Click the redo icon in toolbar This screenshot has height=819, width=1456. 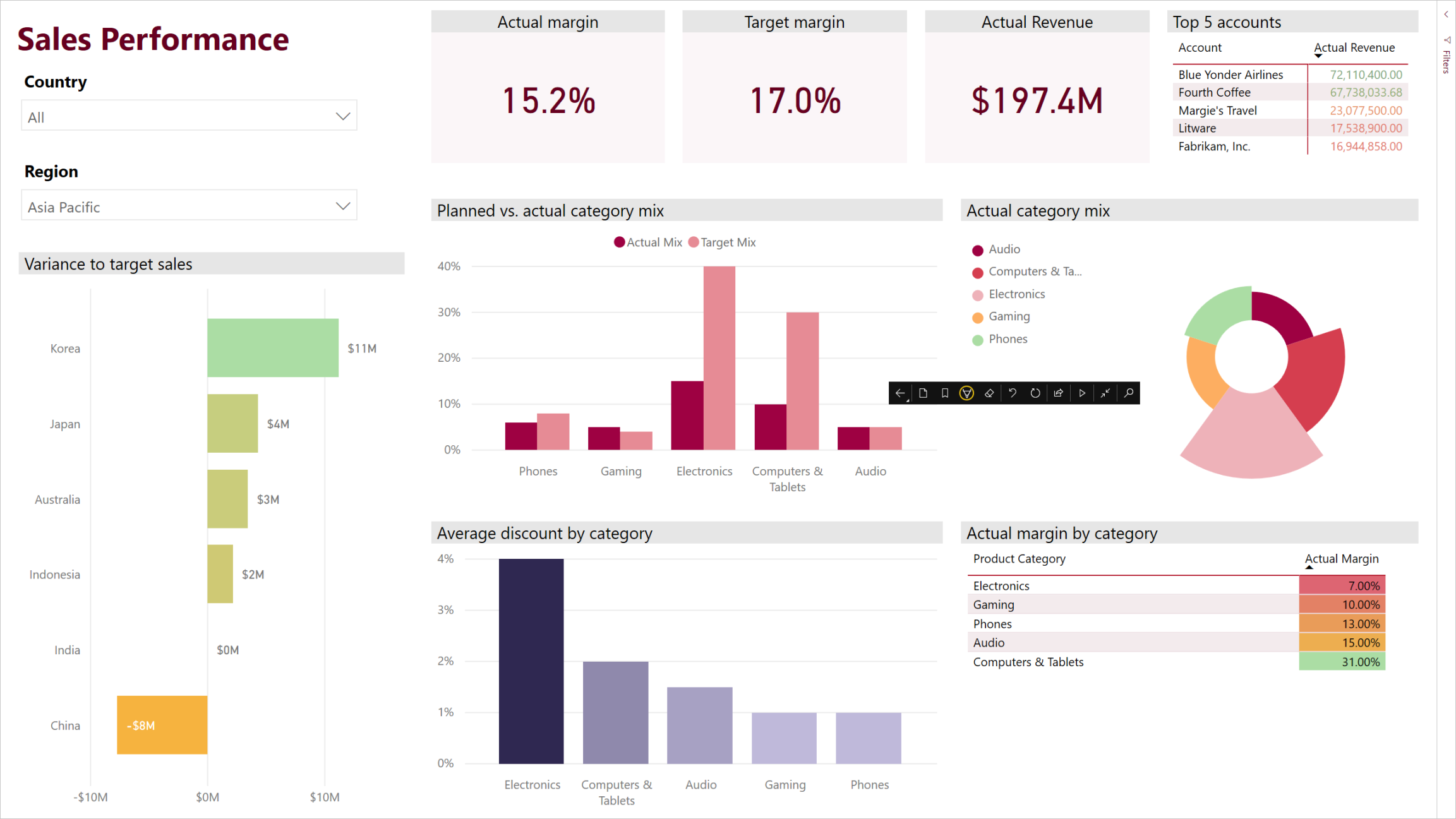click(x=1035, y=392)
